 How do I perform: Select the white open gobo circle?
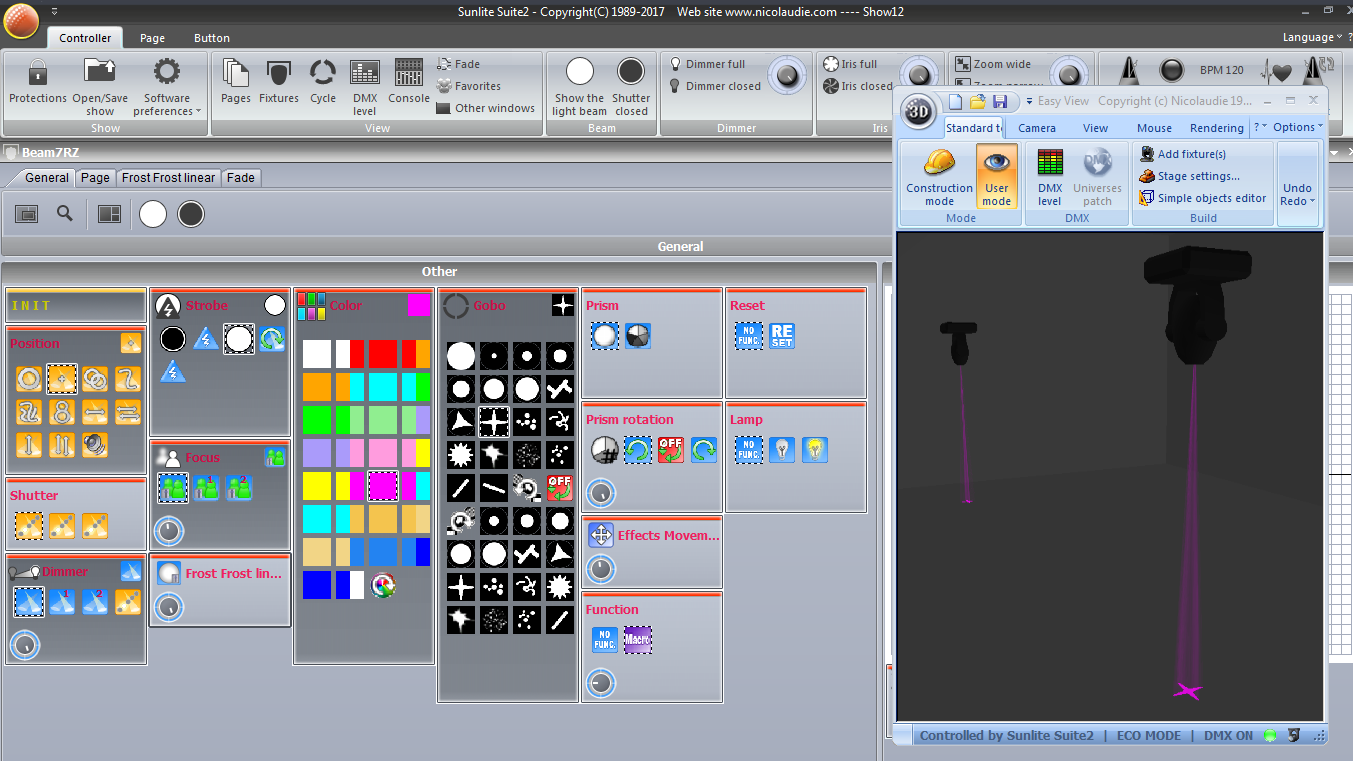[x=461, y=356]
